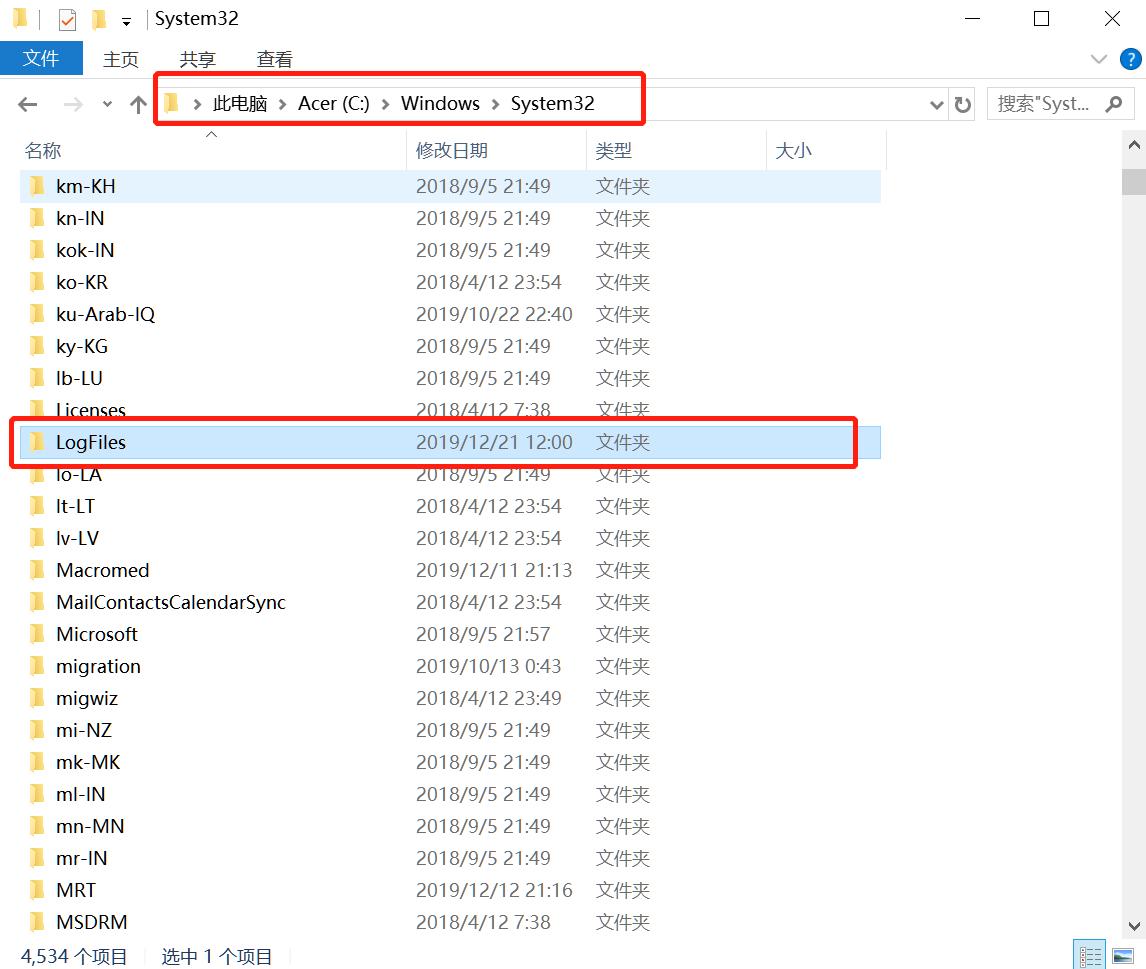The image size is (1146, 969).
Task: Click the MRT folder icon
Action: tap(37, 890)
